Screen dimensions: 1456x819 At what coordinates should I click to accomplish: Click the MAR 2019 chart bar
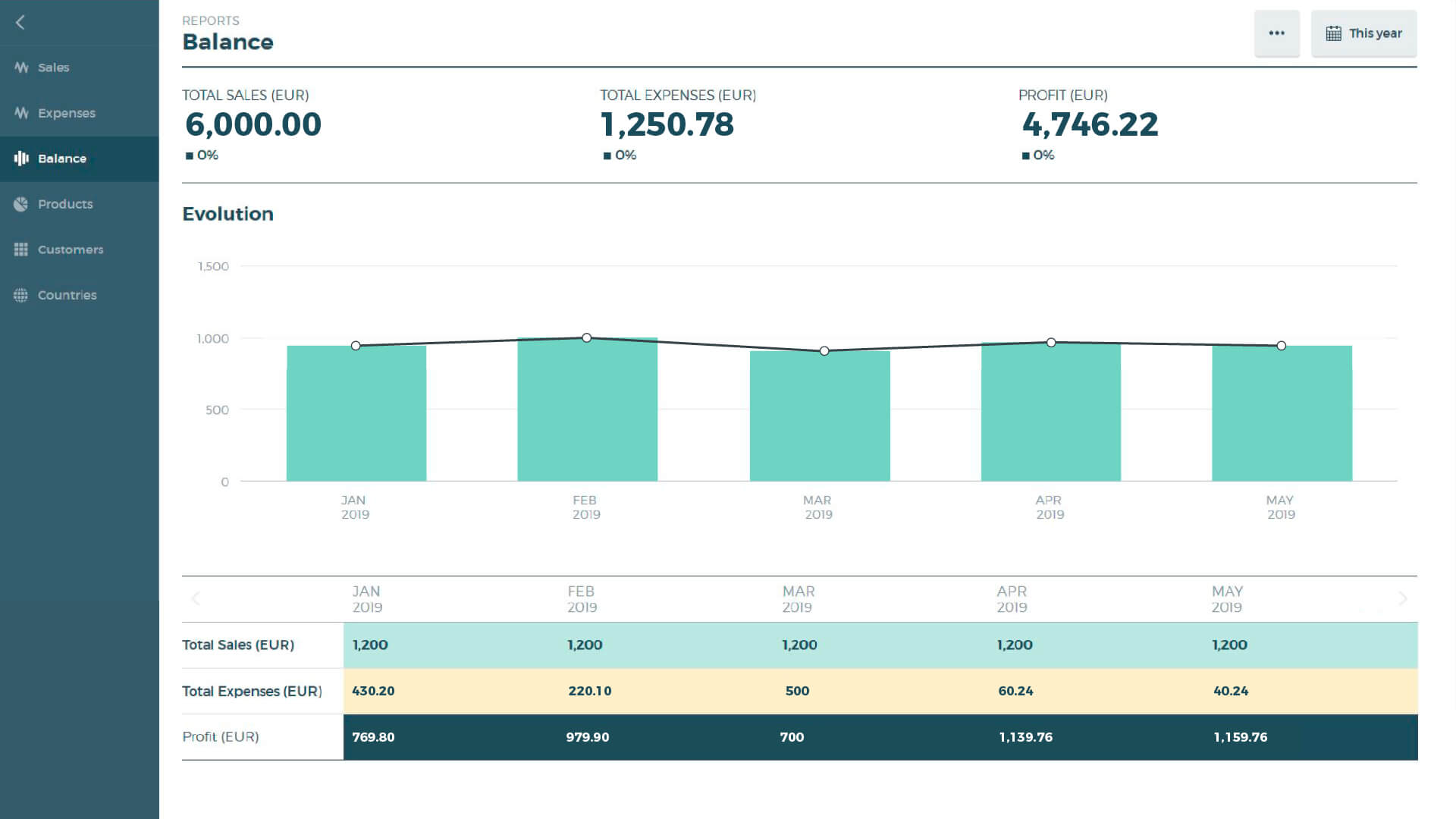pos(820,416)
